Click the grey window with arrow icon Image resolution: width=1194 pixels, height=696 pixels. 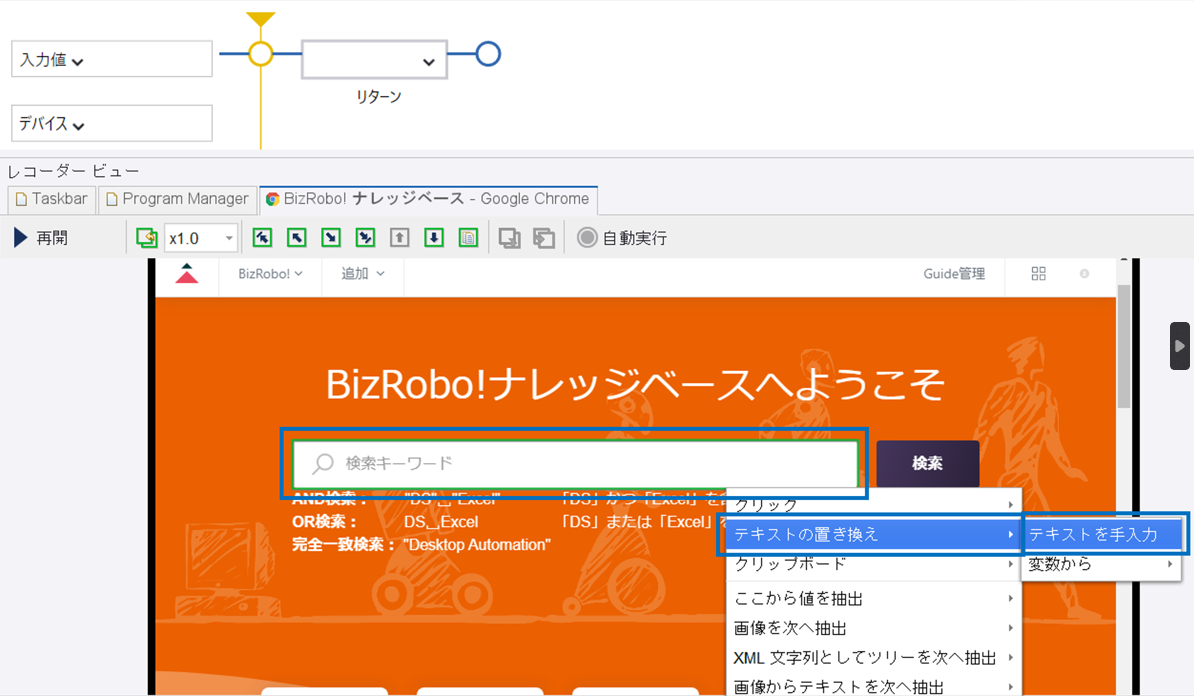click(x=544, y=238)
